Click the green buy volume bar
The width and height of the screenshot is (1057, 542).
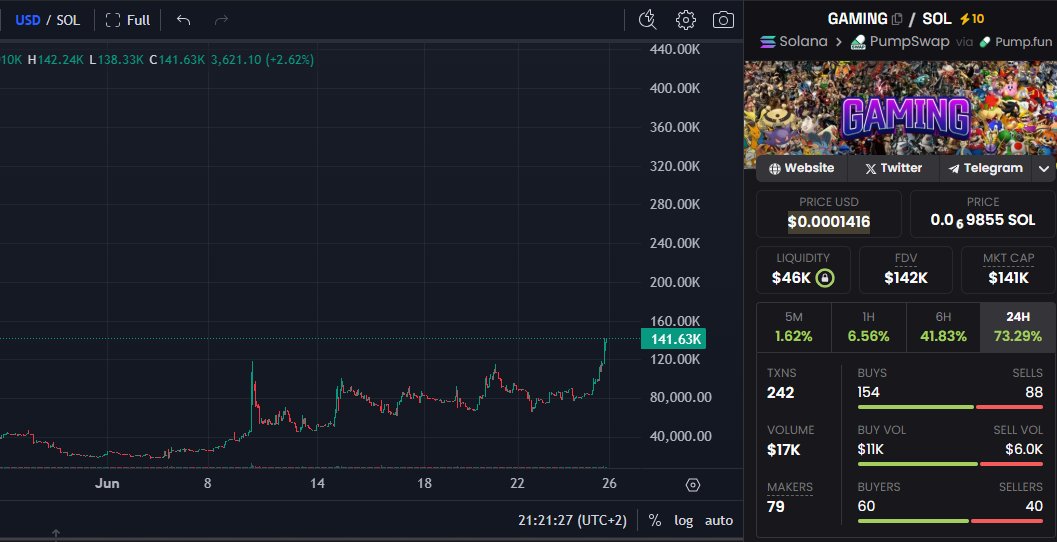[x=917, y=464]
